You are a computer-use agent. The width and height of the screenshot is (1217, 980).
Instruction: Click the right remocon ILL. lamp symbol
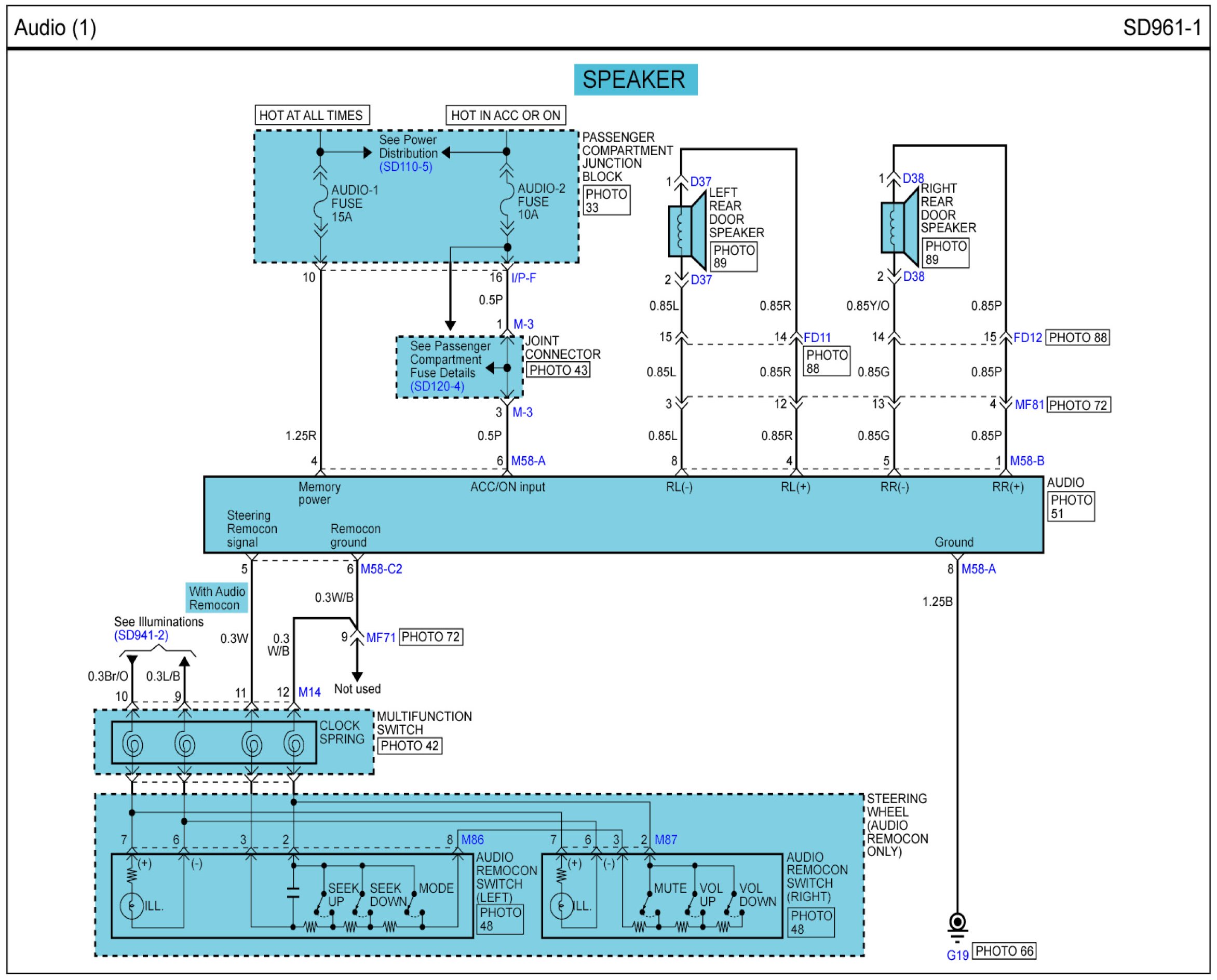coord(561,906)
